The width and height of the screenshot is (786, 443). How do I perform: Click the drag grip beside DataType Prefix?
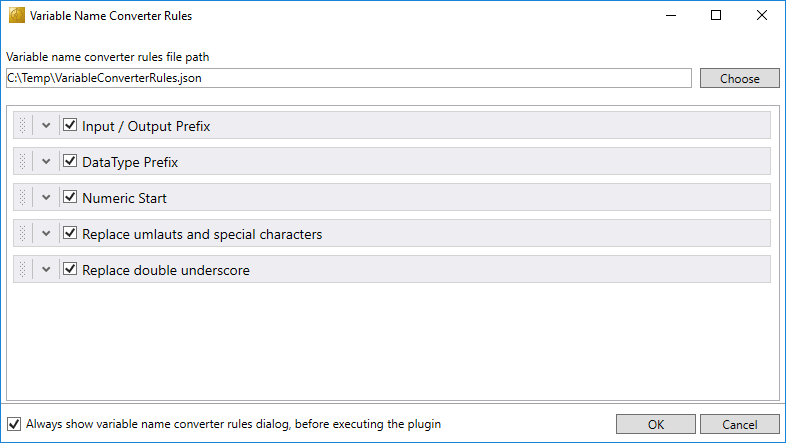tap(22, 161)
